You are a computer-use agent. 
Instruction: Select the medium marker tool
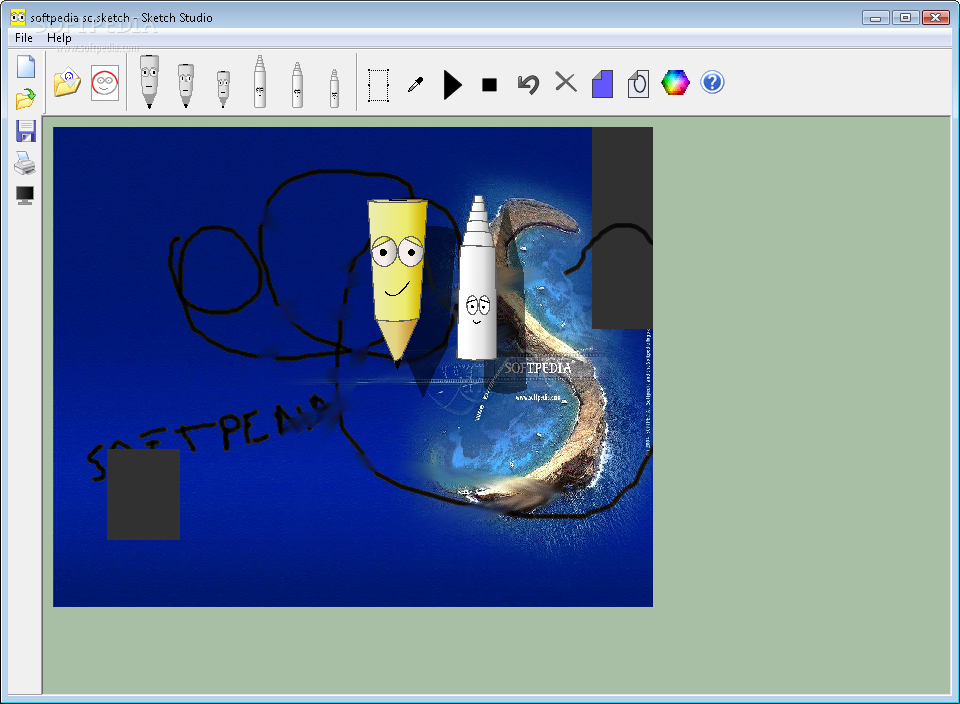click(297, 85)
